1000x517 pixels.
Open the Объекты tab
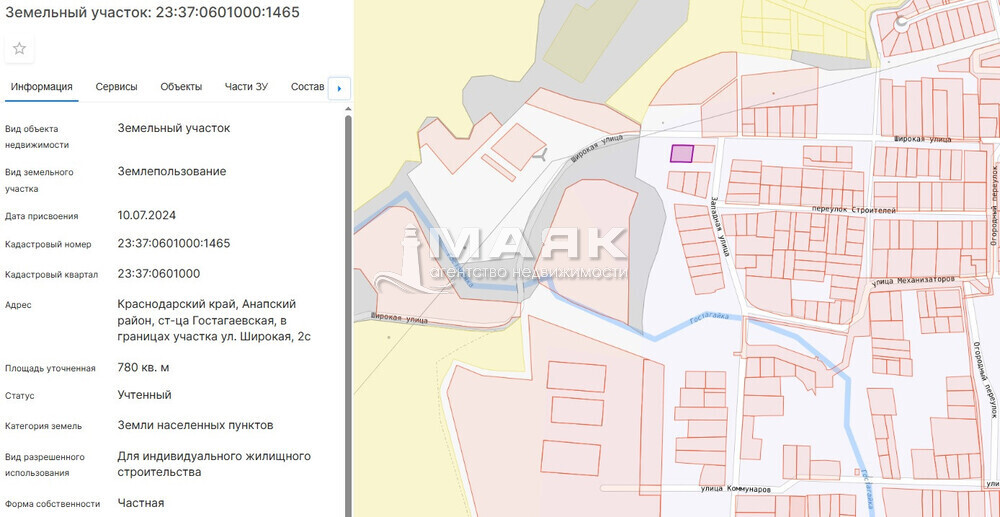click(x=181, y=87)
